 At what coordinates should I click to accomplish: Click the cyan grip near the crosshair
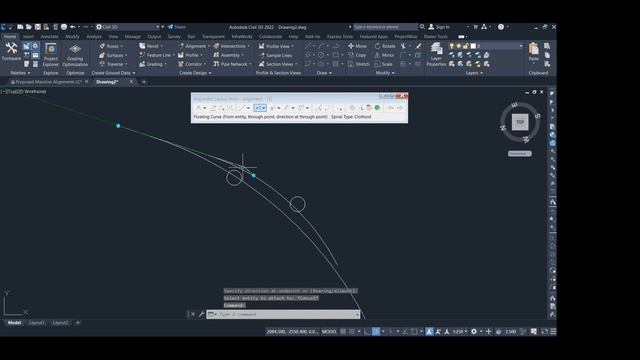pos(253,176)
